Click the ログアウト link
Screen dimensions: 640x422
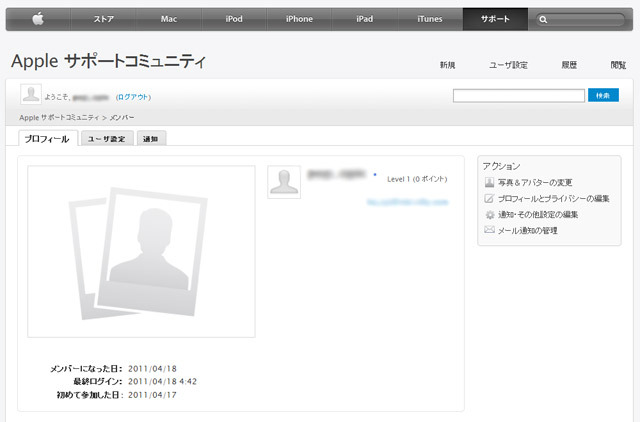(x=133, y=97)
